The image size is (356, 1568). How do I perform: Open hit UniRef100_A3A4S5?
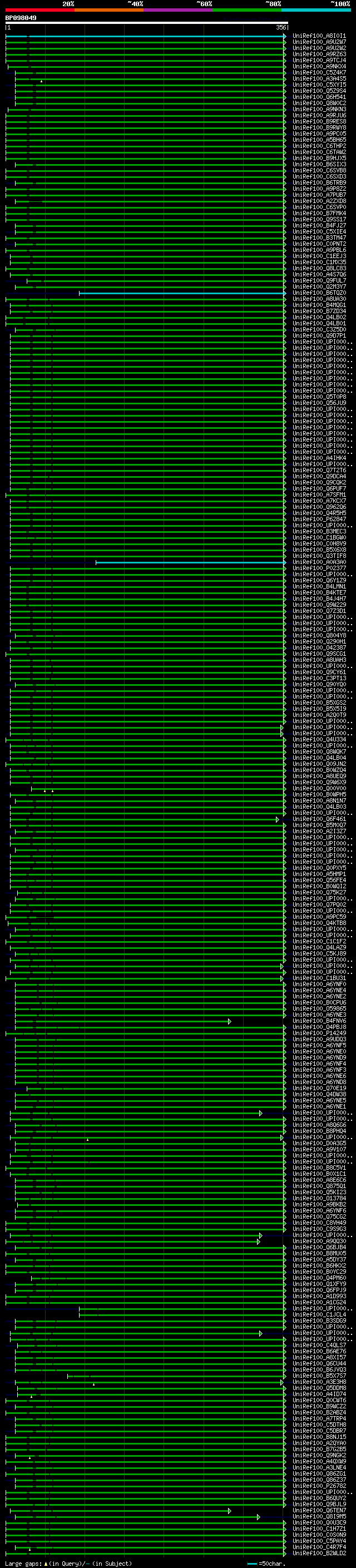(x=319, y=78)
